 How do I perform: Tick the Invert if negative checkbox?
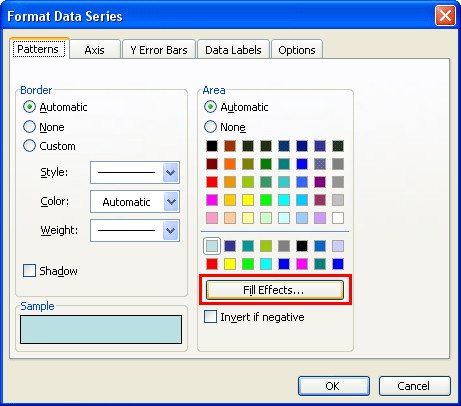click(210, 316)
